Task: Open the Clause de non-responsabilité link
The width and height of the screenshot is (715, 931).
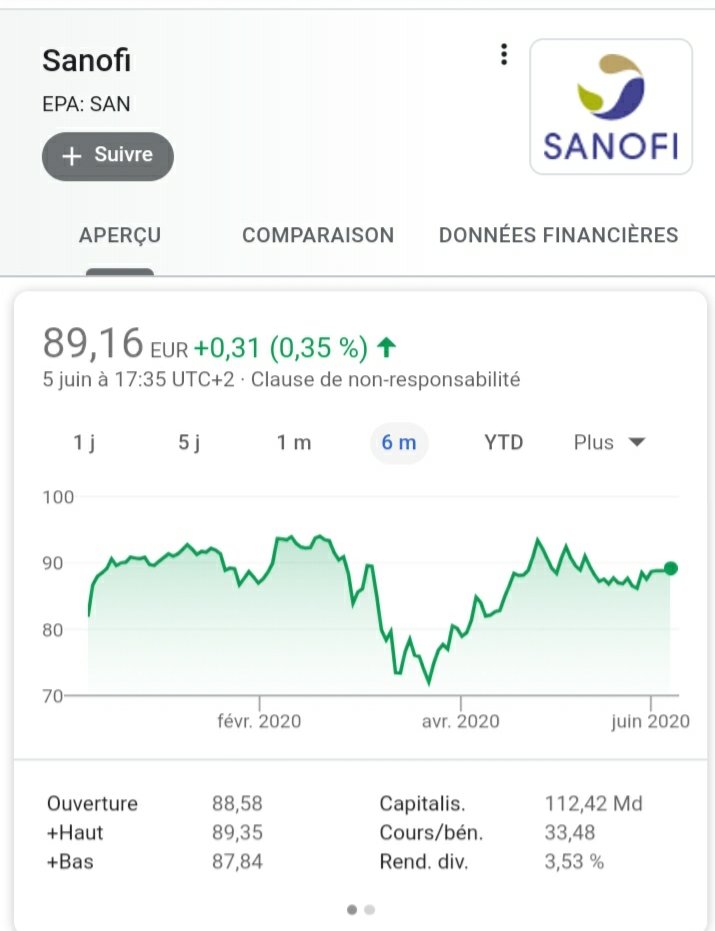Action: point(385,379)
